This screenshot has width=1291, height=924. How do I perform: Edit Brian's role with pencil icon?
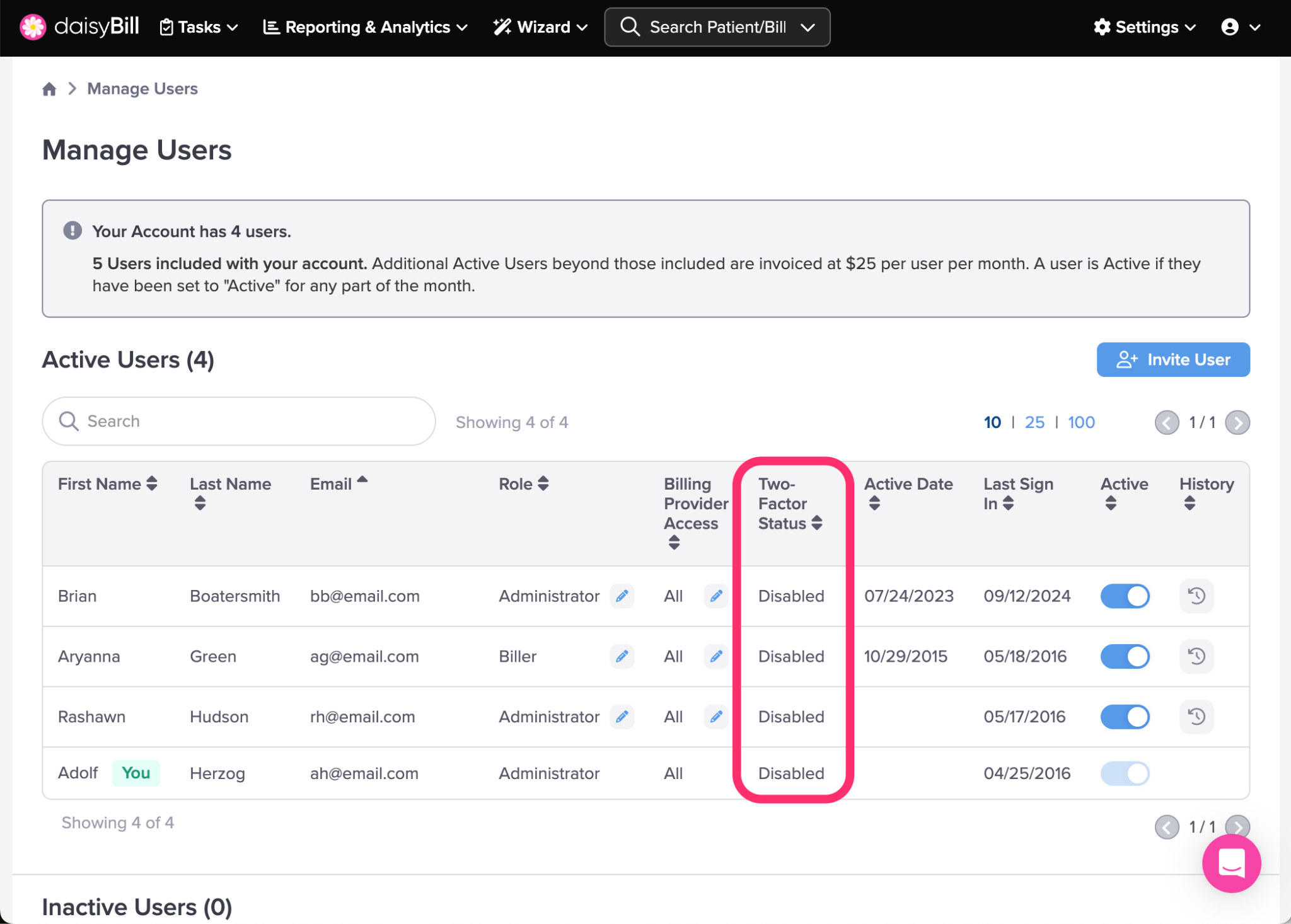622,596
